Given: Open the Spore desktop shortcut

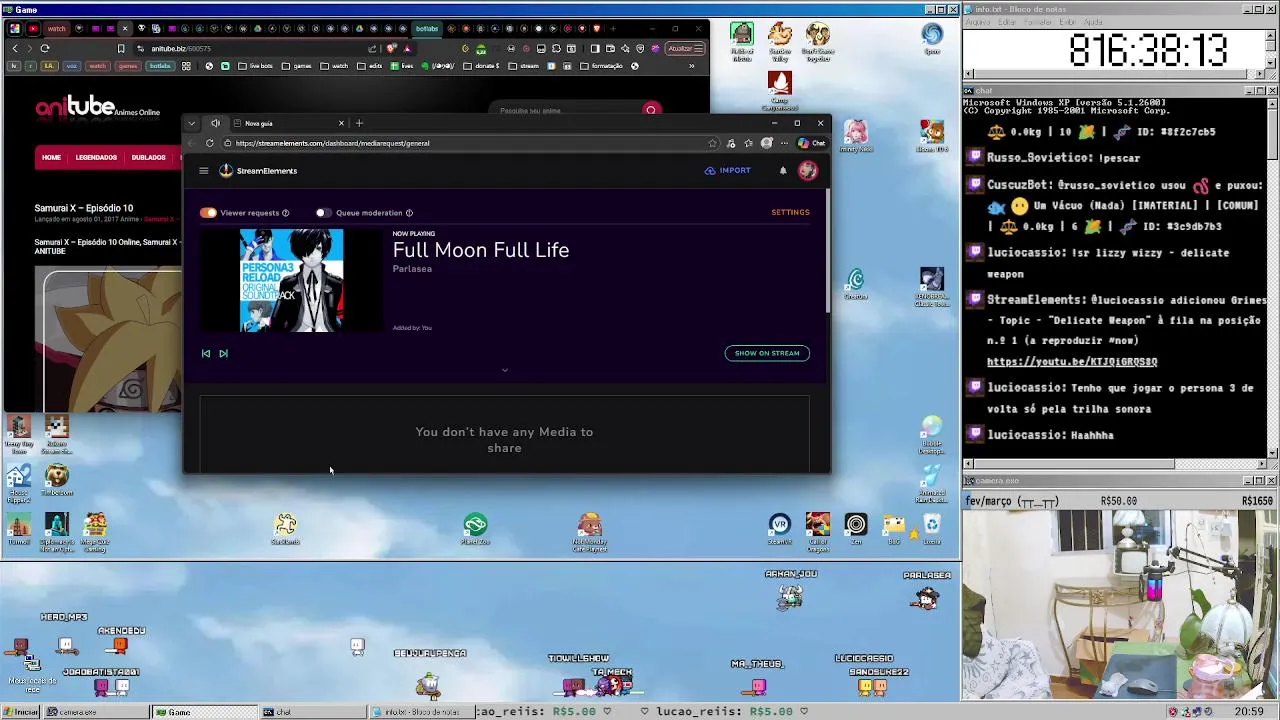Looking at the screenshot, I should click(x=932, y=39).
